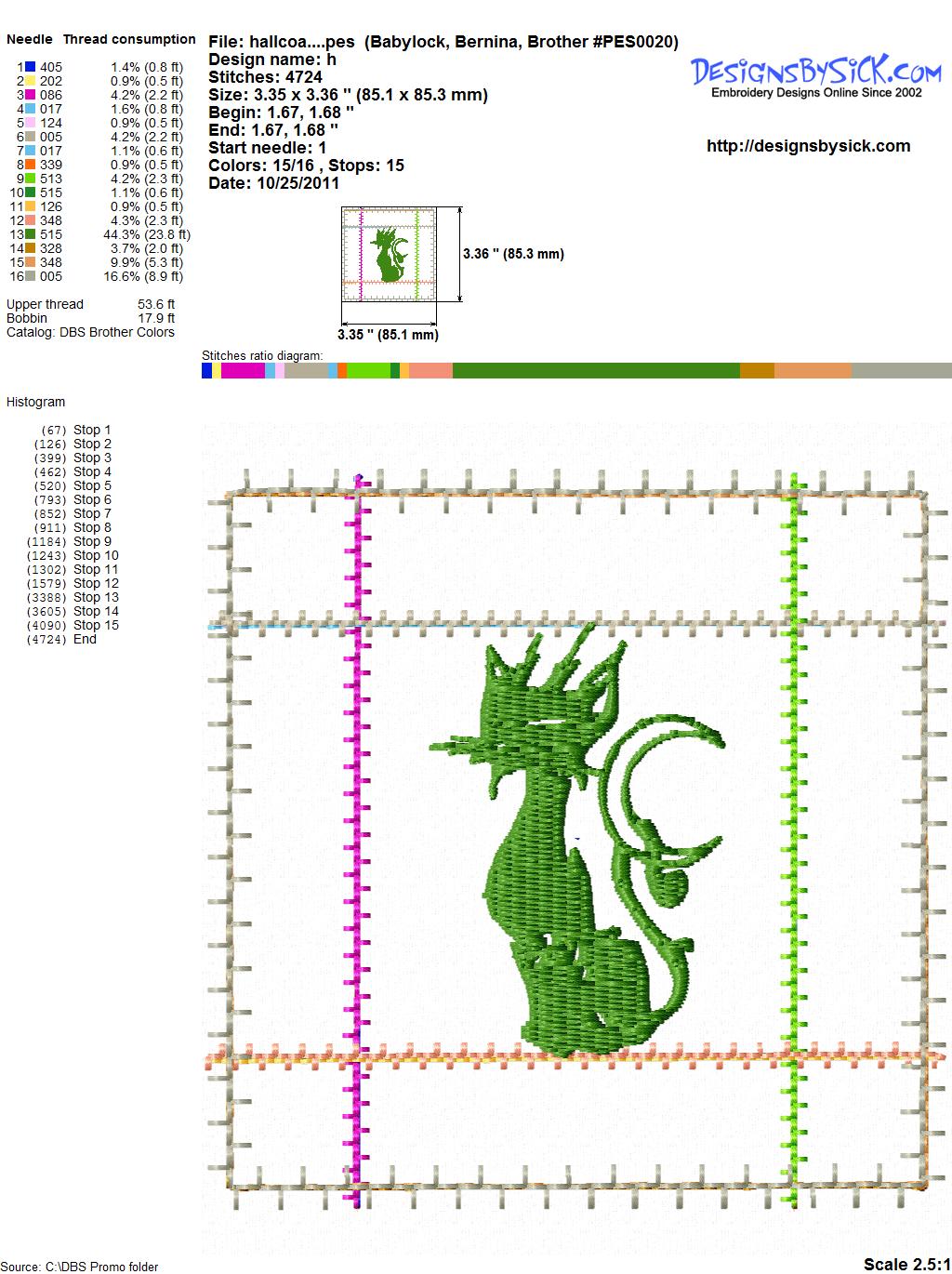
Task: Select Stop 13 in the histogram list
Action: pyautogui.click(x=96, y=597)
